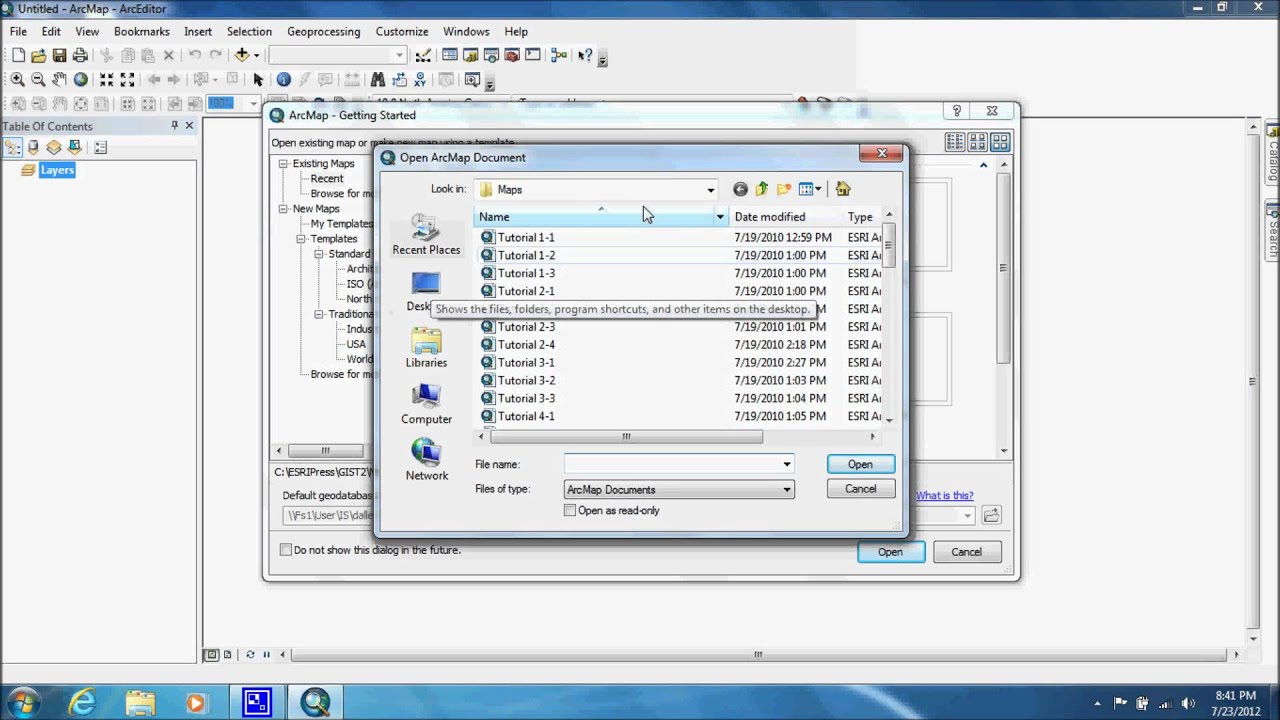Click the file list horizontal scrollbar
Image resolution: width=1280 pixels, height=720 pixels.
(626, 436)
